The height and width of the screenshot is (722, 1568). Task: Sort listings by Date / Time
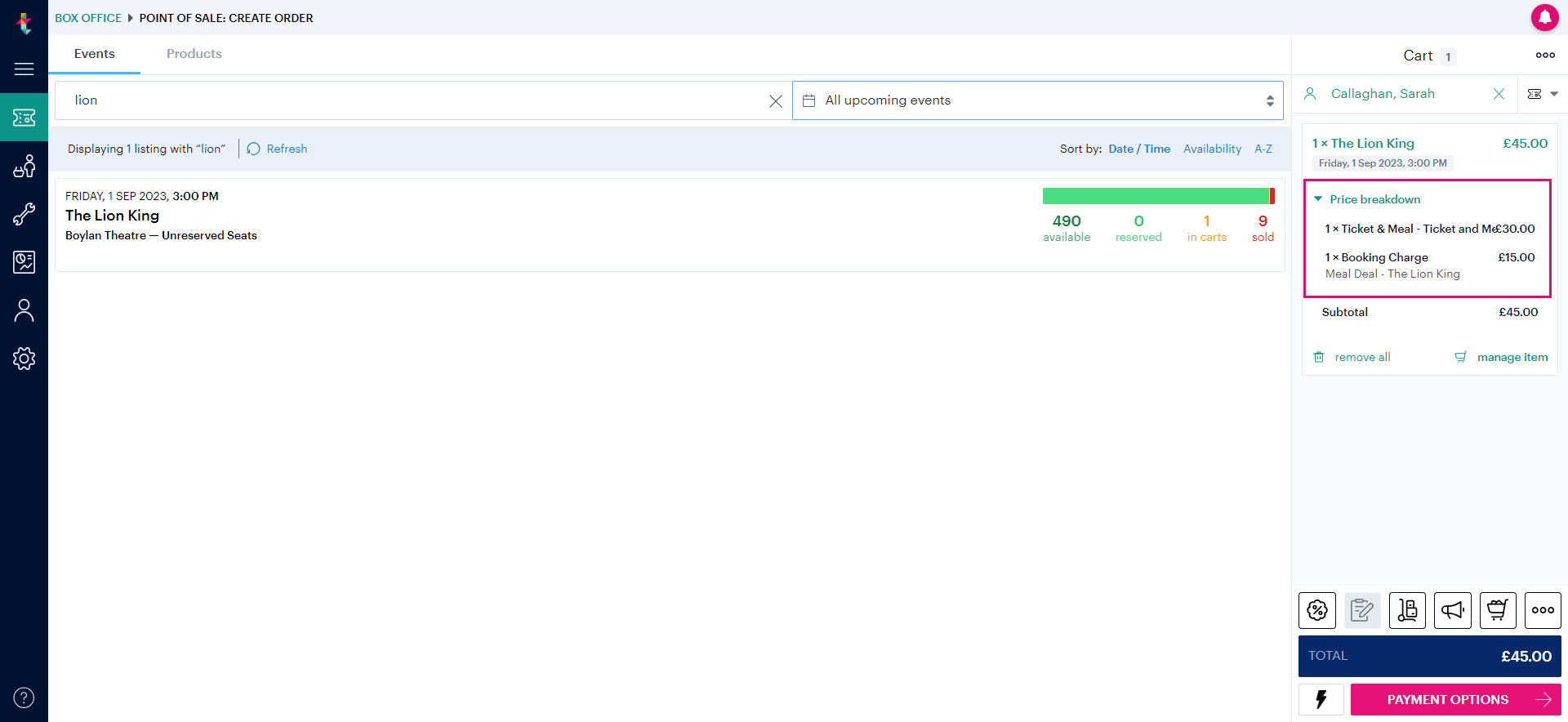[x=1139, y=149]
